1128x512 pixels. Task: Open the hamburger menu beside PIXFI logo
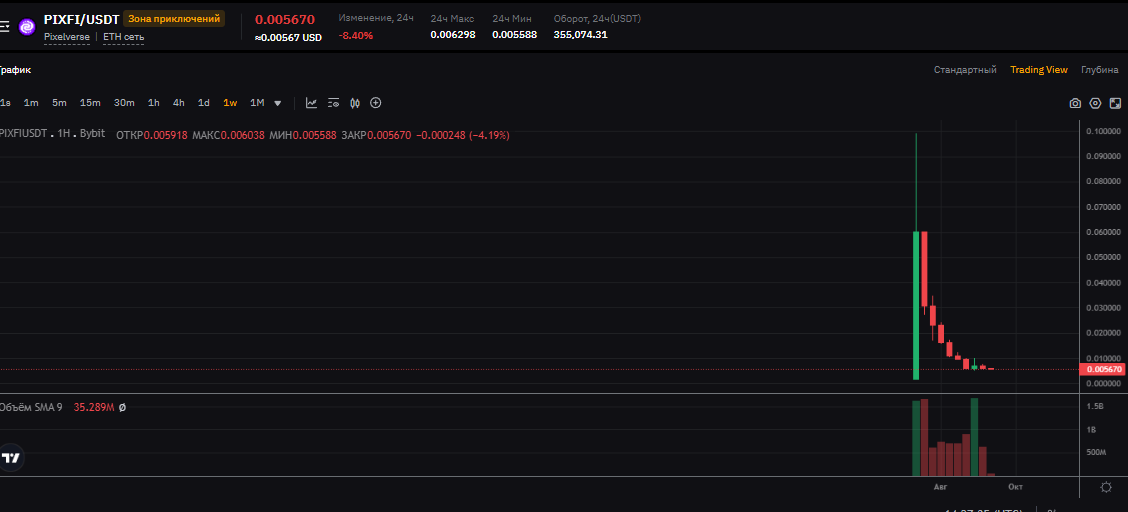(4, 27)
